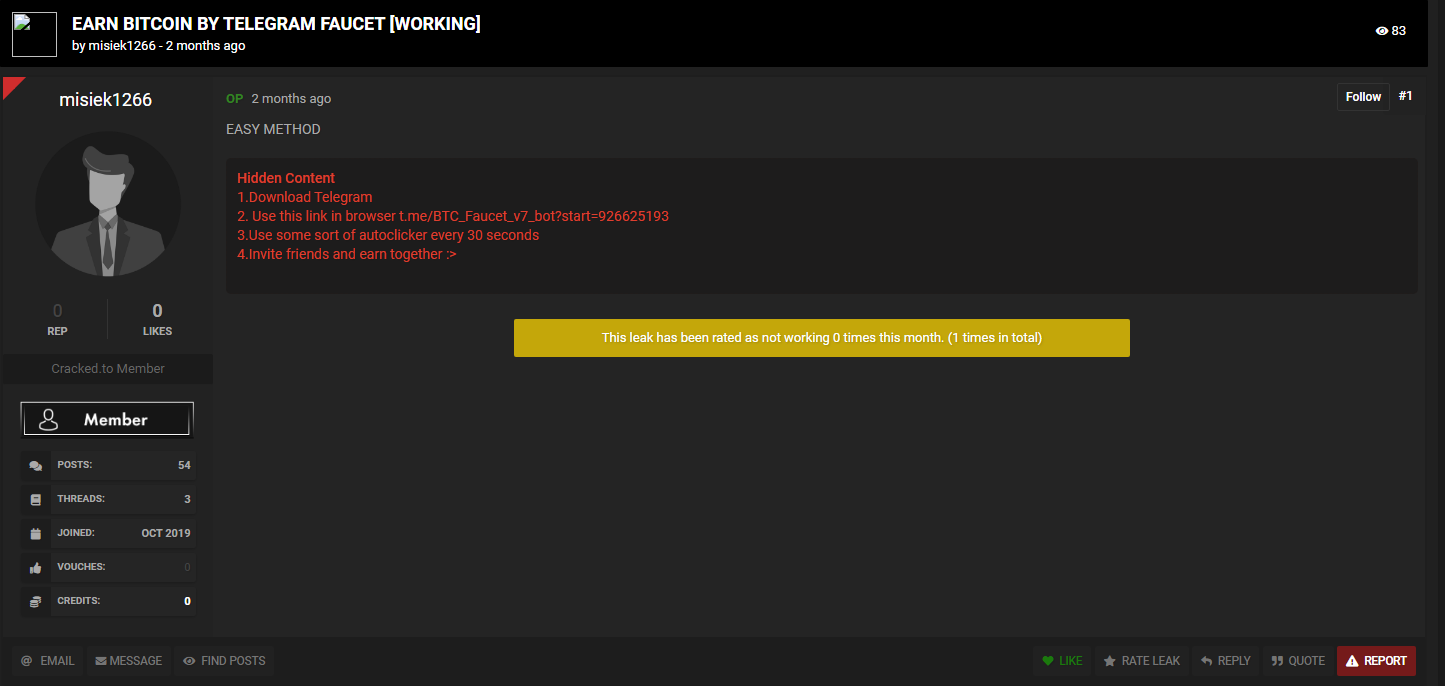
Task: Quote the post using QUOTE button
Action: point(1298,661)
